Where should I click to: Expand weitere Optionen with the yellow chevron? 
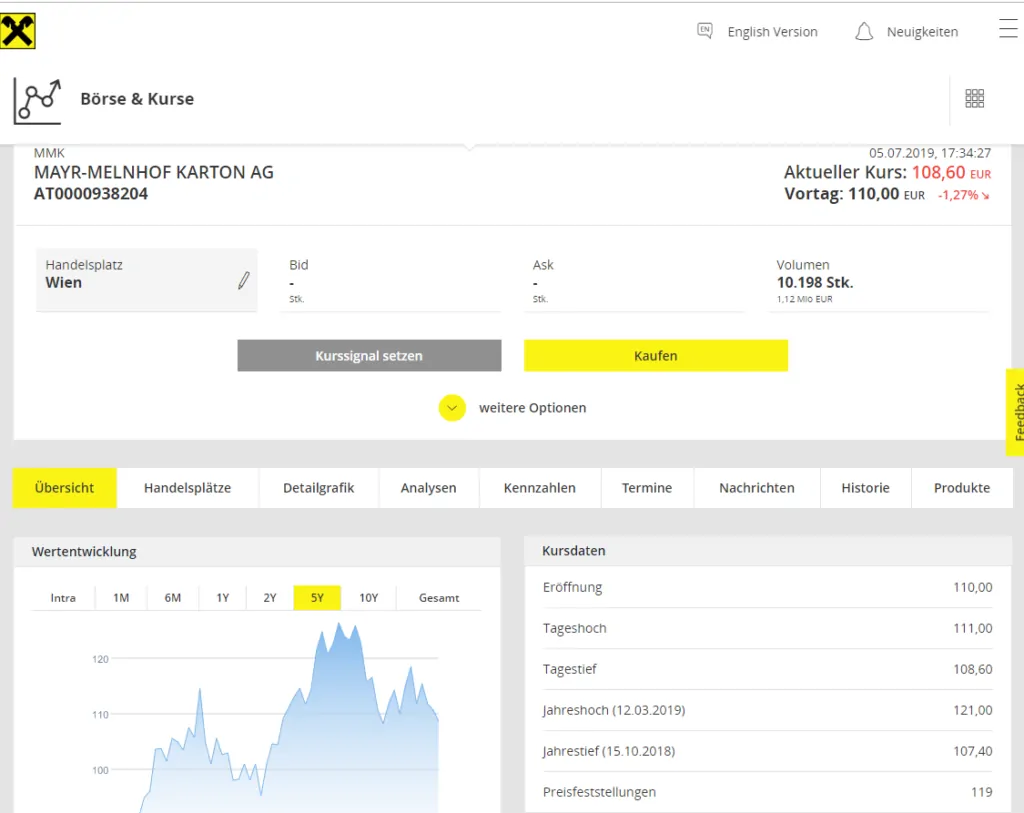pyautogui.click(x=452, y=408)
